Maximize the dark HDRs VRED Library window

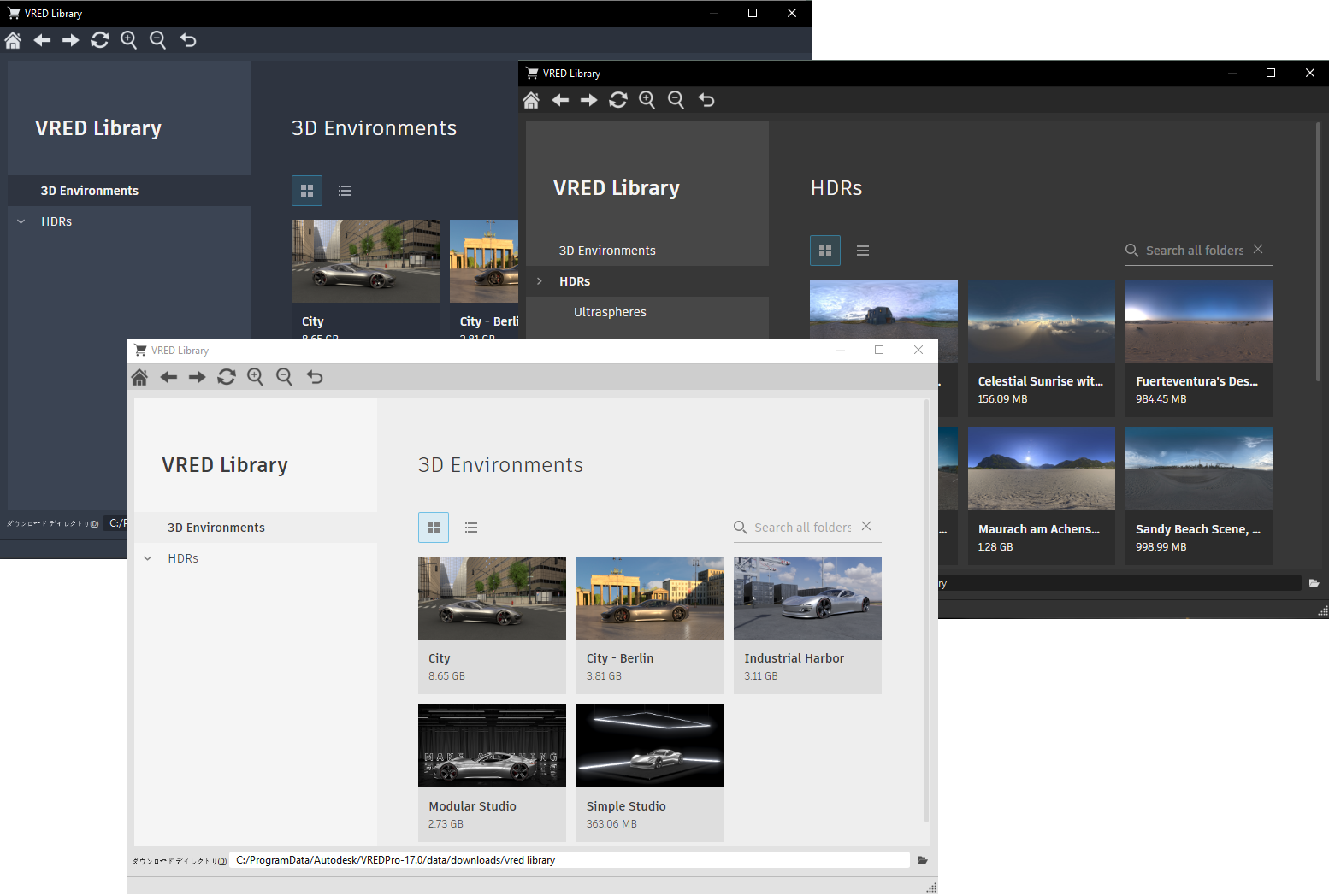1271,73
